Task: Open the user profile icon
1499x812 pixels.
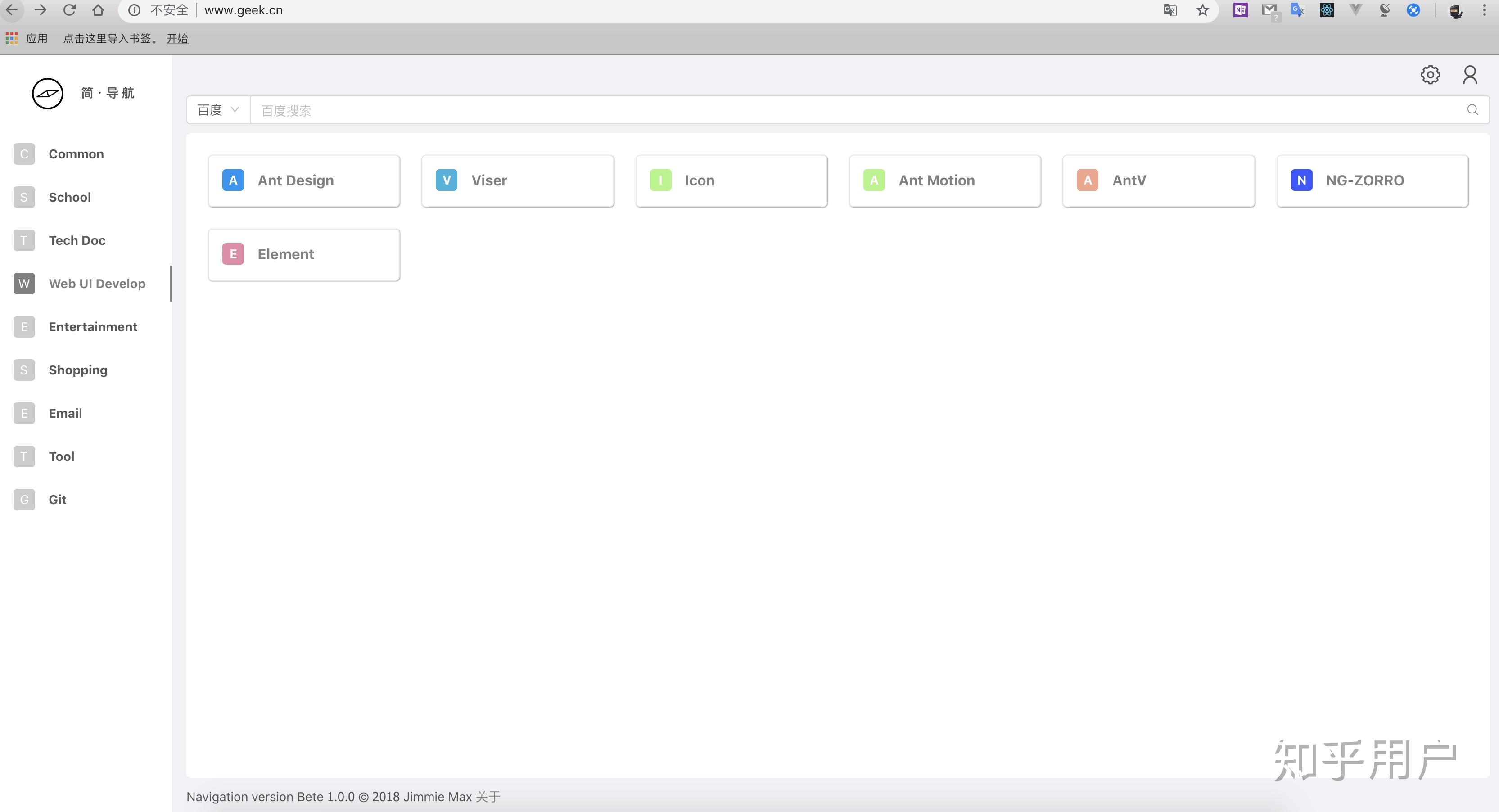Action: [1470, 74]
